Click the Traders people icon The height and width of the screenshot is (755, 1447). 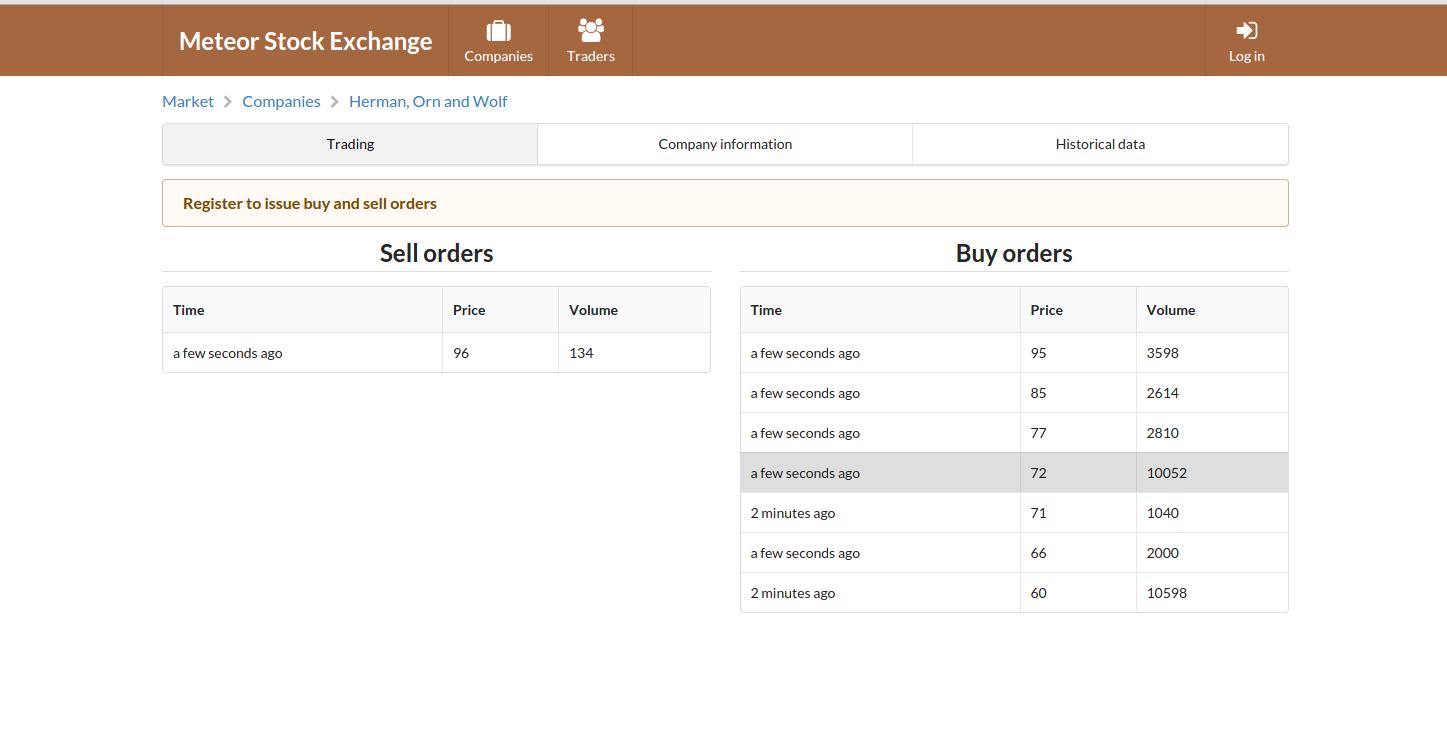coord(591,31)
